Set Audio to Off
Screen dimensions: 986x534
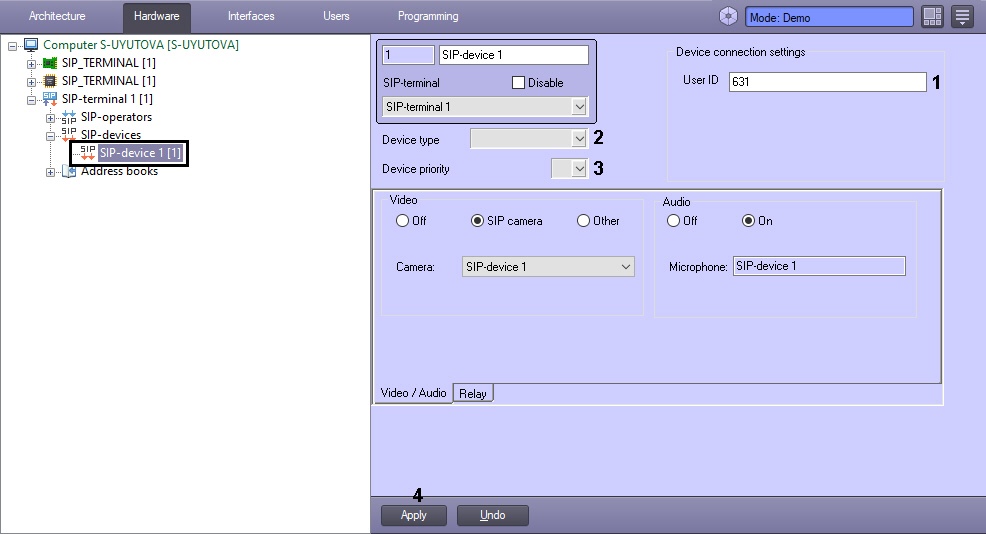coord(674,221)
